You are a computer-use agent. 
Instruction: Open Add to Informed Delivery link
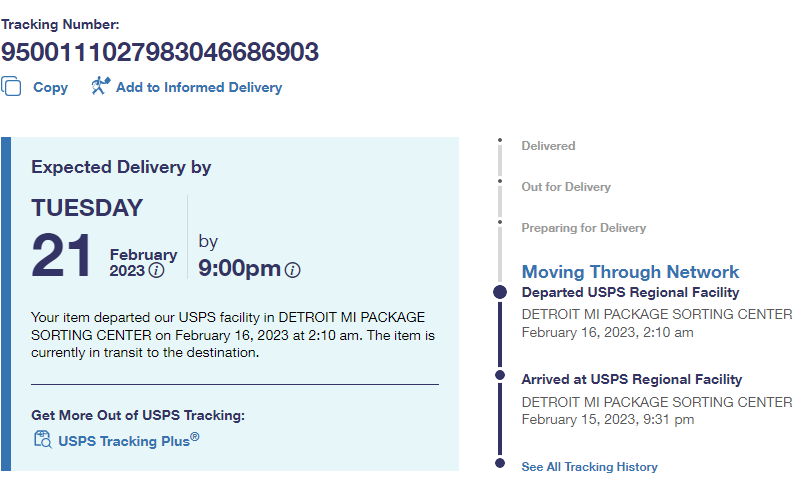coord(199,87)
